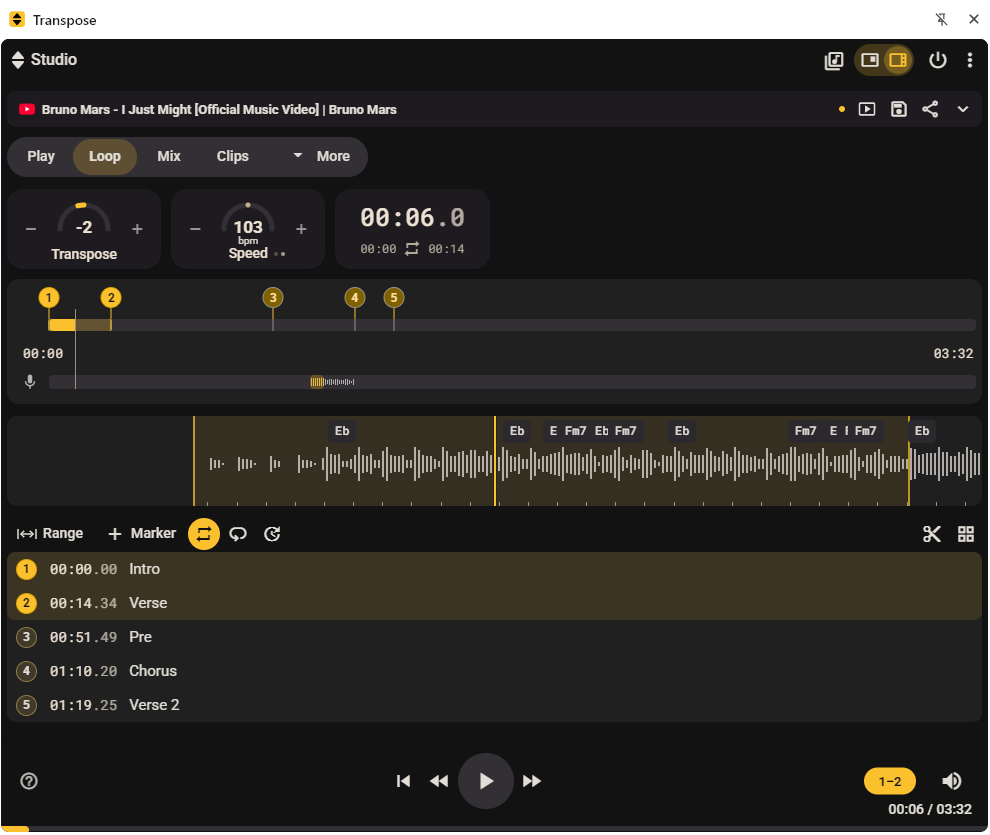Screen dimensions: 990x835
Task: Select the Intro marker row
Action: click(494, 569)
